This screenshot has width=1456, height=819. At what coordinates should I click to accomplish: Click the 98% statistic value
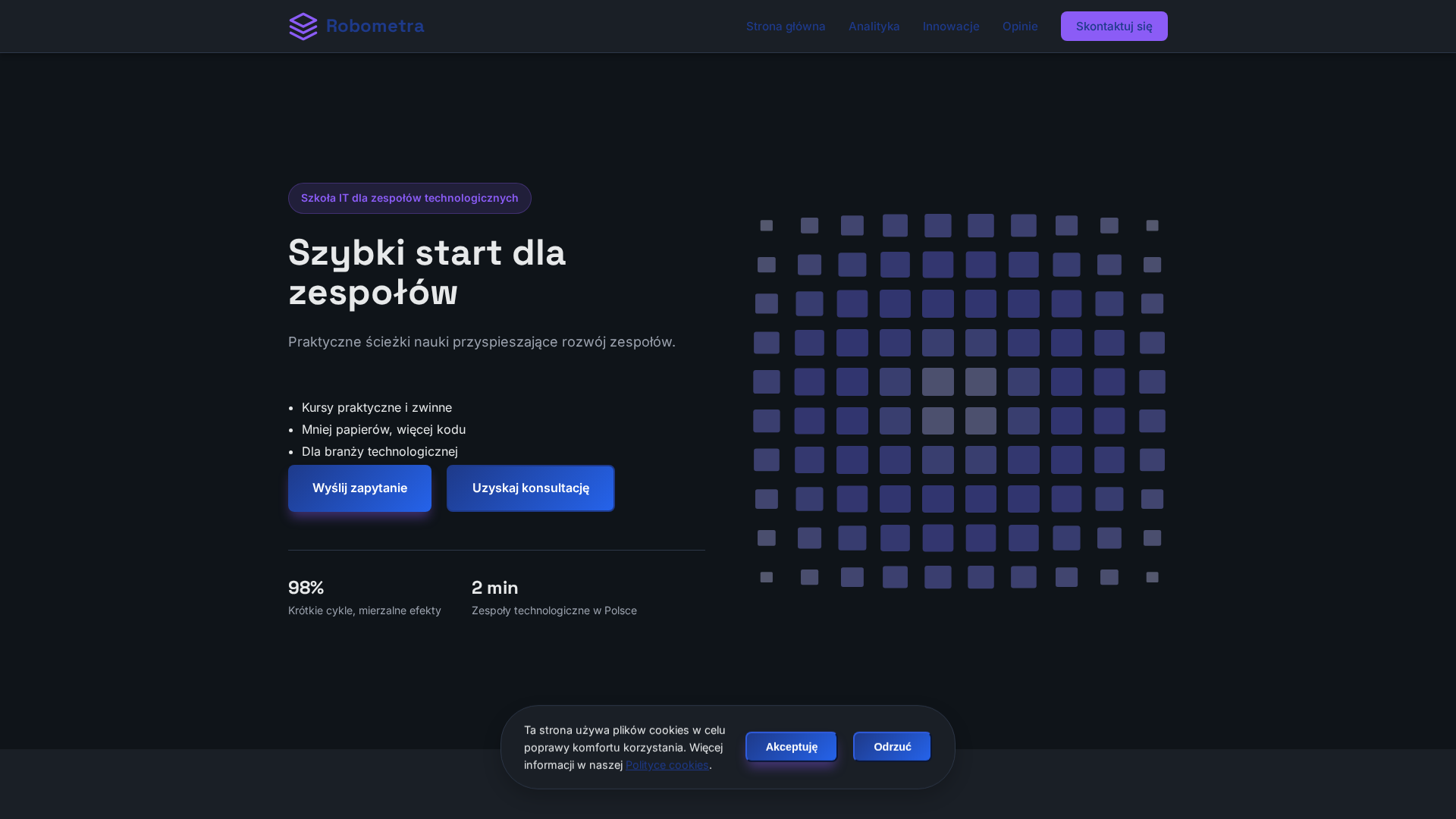point(306,588)
